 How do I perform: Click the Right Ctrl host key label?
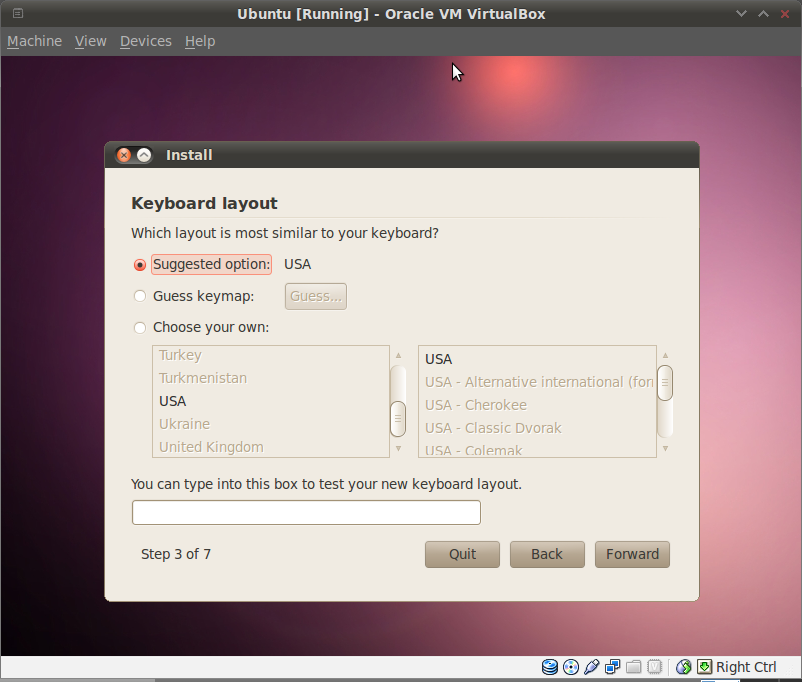746,667
